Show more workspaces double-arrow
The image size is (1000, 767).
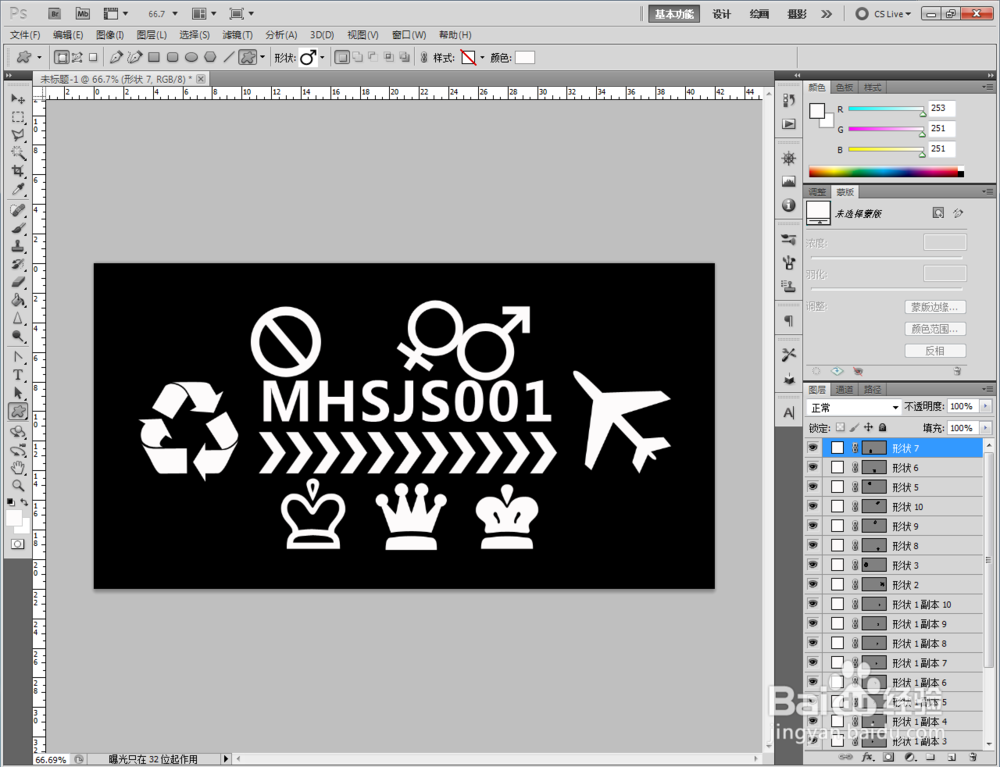coord(827,13)
